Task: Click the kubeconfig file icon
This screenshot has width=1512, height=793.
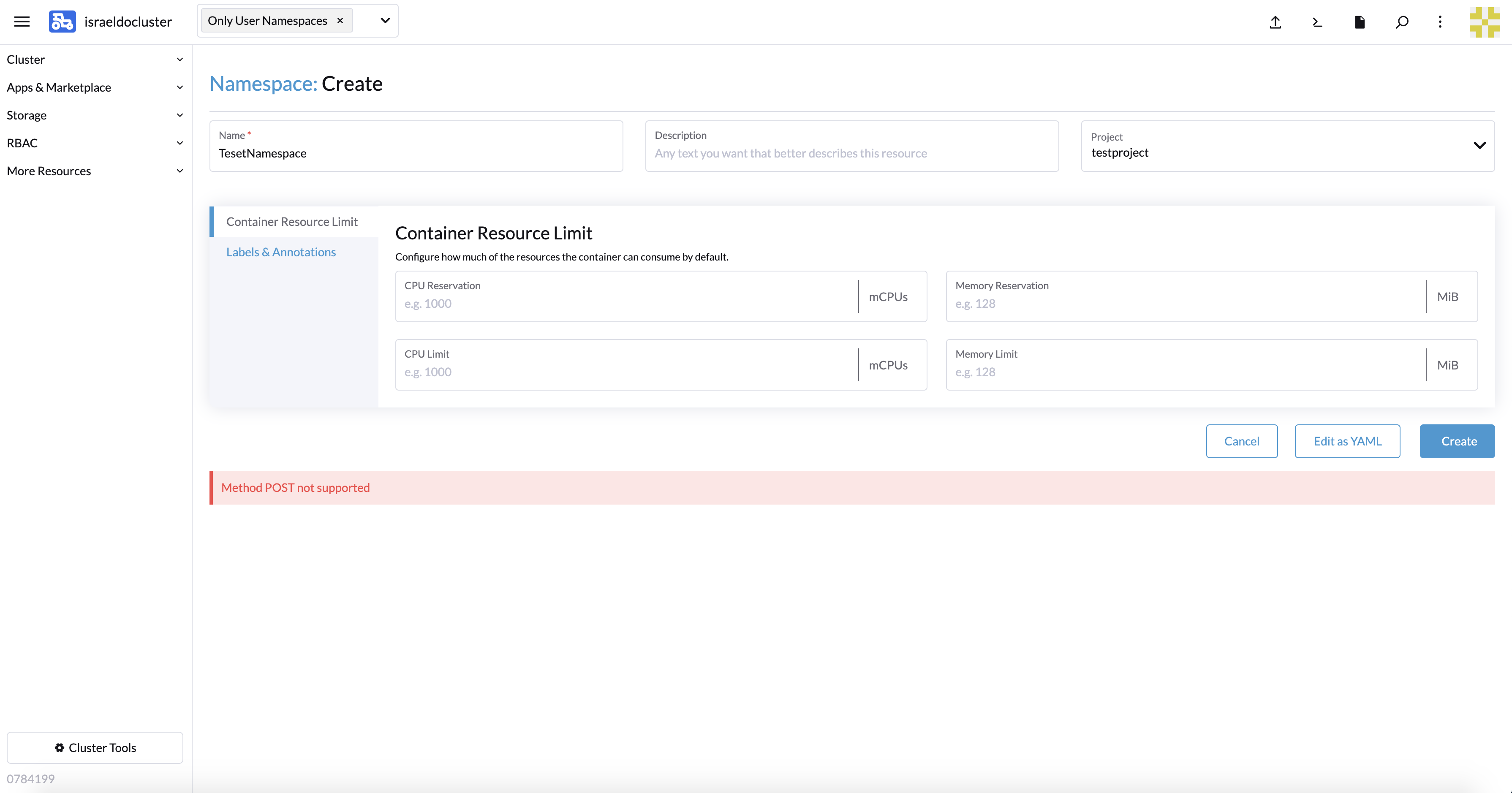Action: click(x=1360, y=22)
